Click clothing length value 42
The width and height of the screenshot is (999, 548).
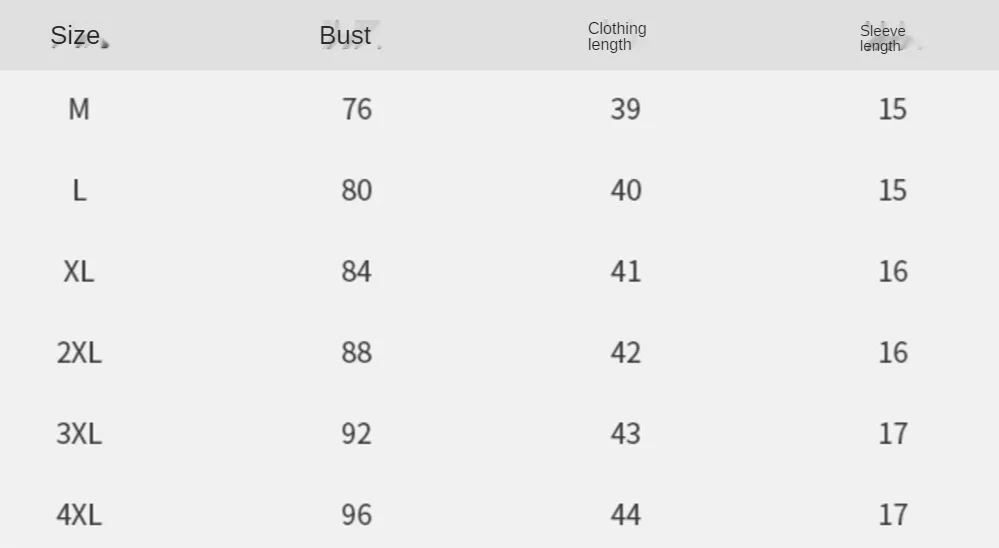click(x=626, y=352)
